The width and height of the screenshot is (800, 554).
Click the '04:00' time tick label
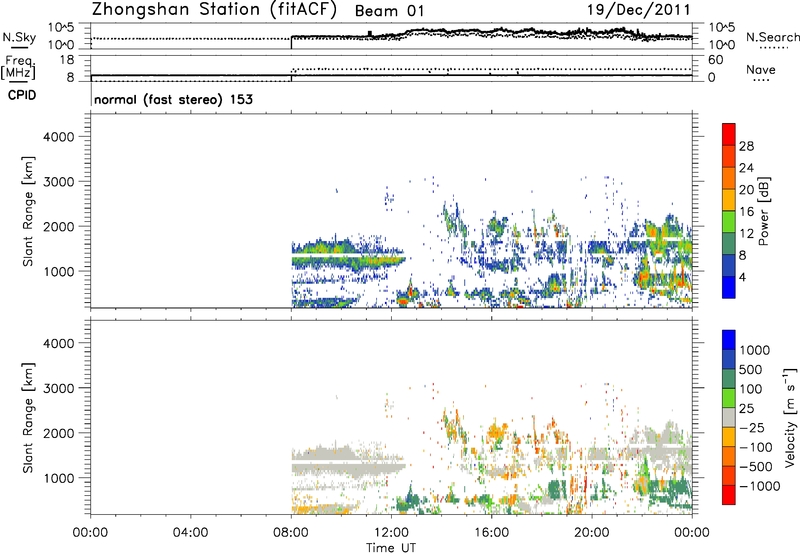point(190,533)
